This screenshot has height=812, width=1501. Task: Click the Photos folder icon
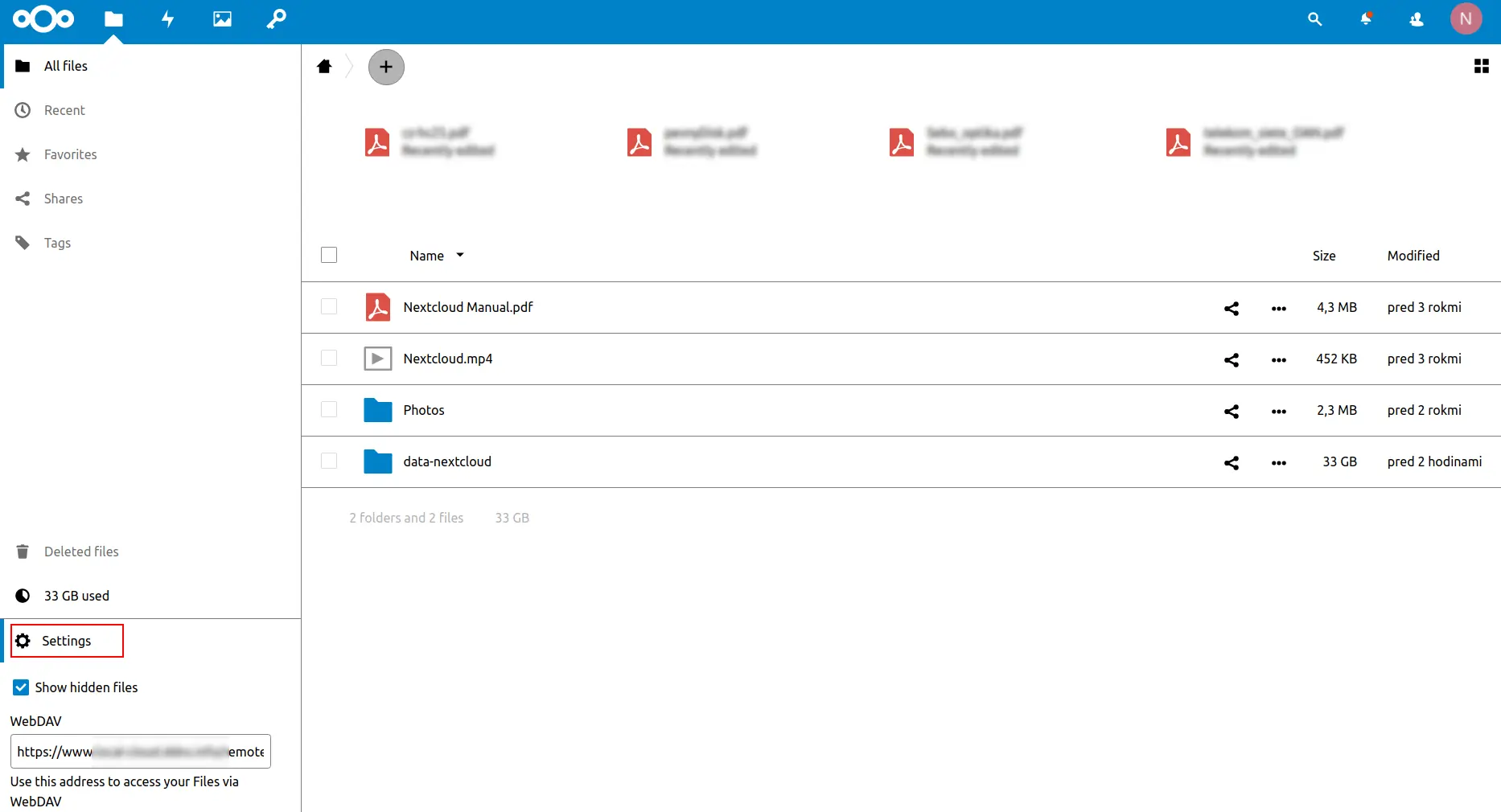pyautogui.click(x=377, y=410)
